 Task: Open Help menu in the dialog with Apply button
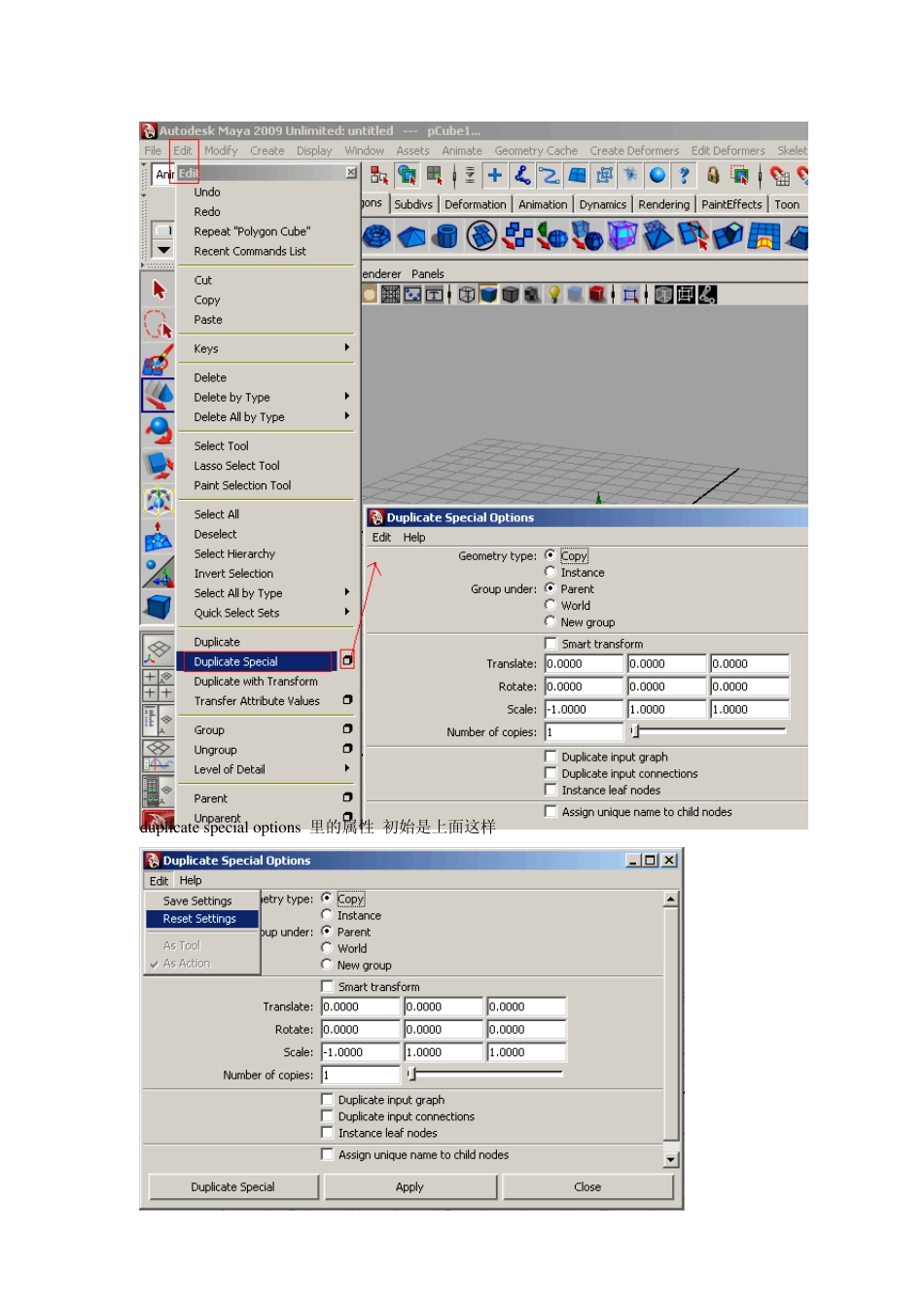191,880
